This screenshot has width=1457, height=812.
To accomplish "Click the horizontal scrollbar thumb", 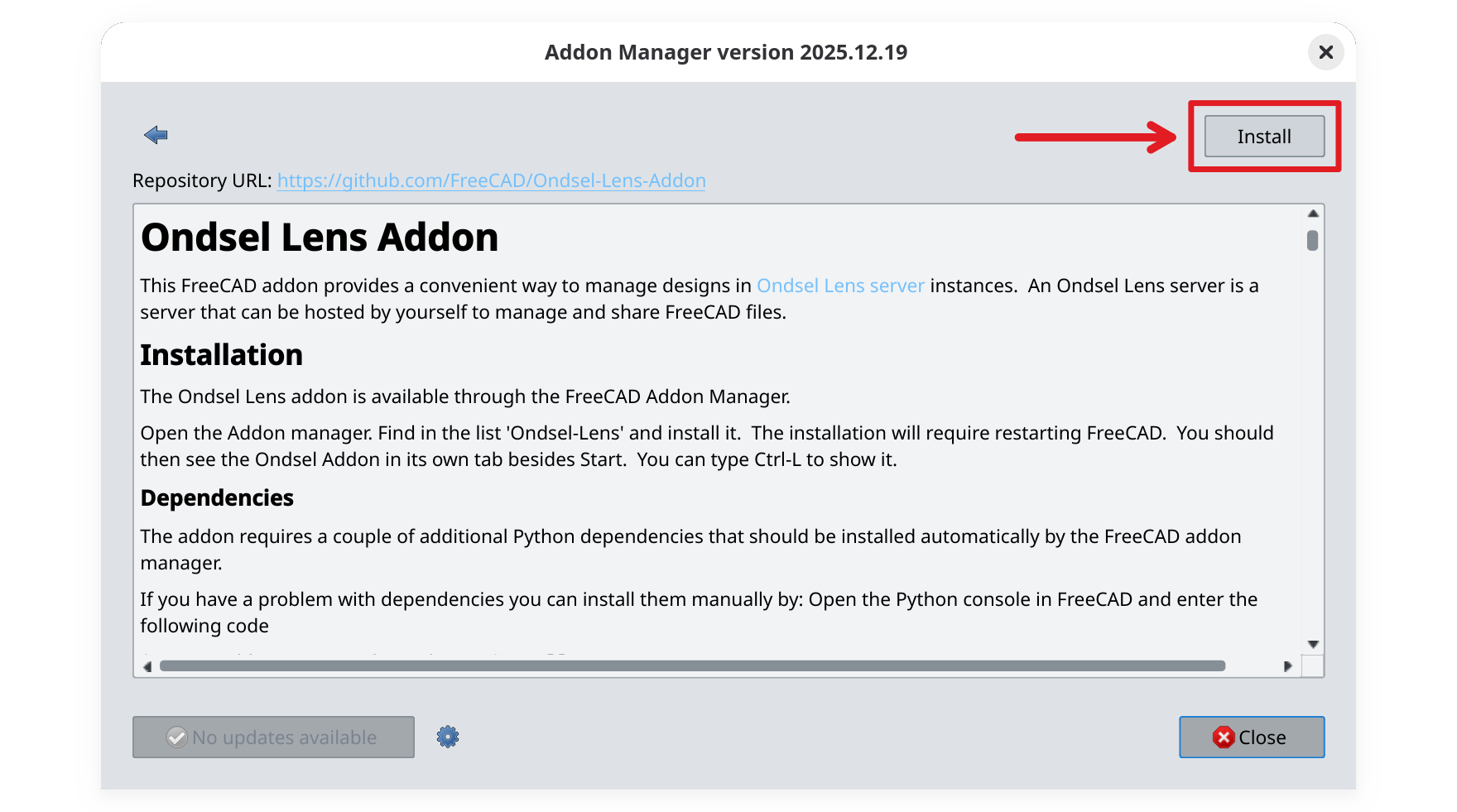I will click(691, 666).
